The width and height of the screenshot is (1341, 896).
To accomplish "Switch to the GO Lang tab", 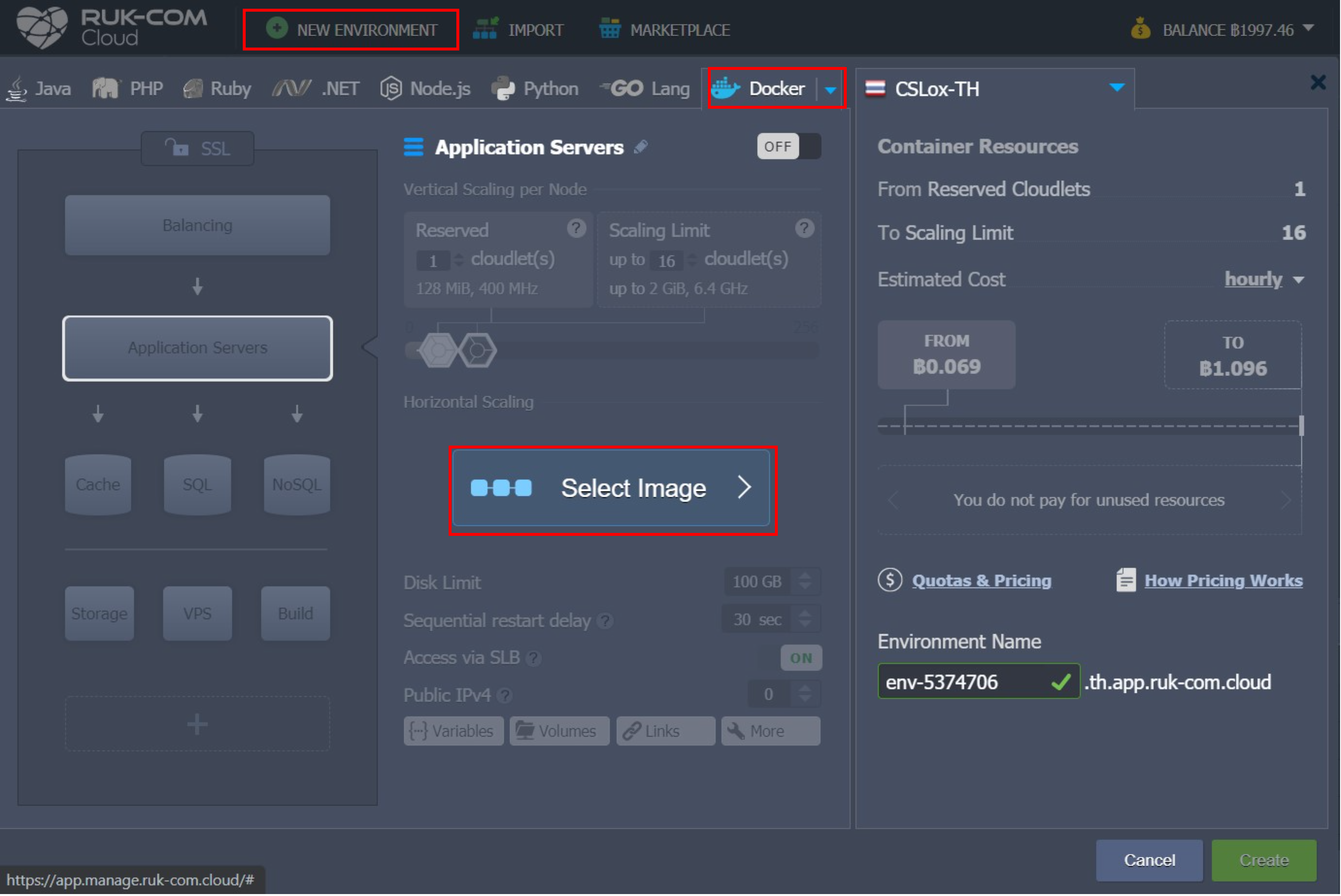I will pos(645,89).
